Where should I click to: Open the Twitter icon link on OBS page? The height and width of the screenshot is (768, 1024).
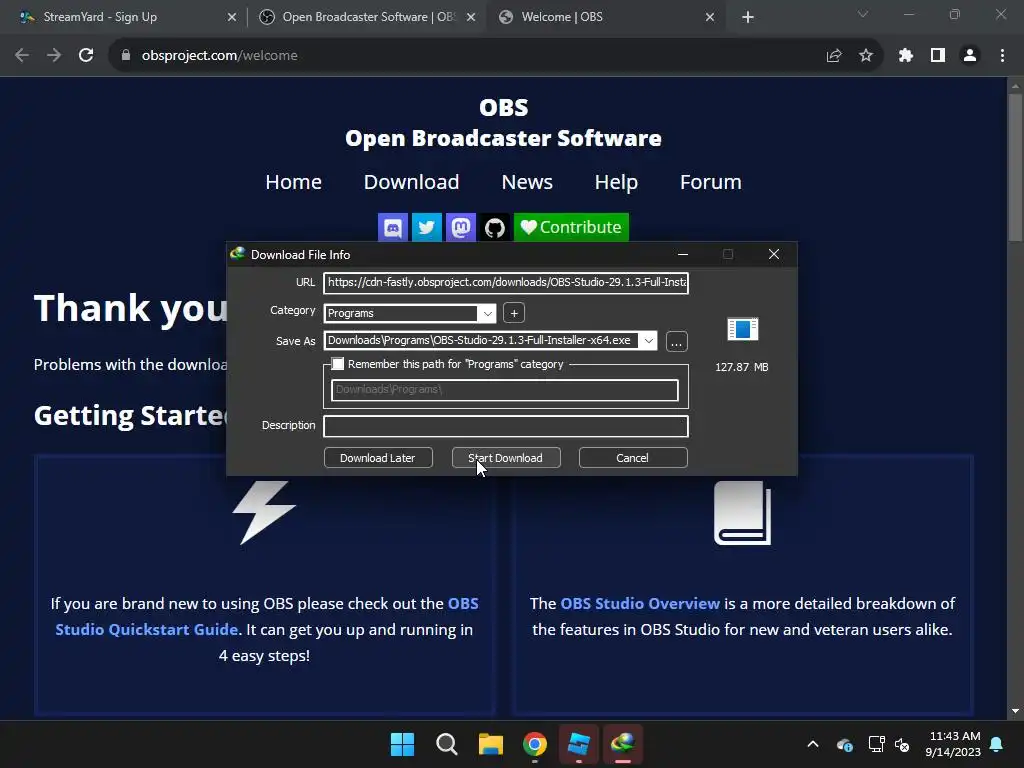click(426, 227)
